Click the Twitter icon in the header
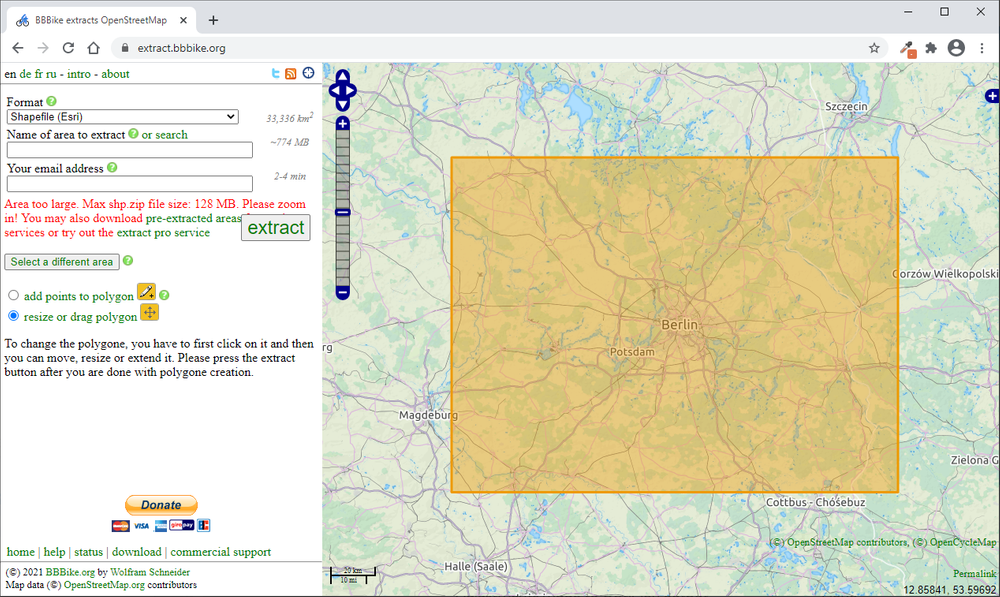 [x=276, y=73]
